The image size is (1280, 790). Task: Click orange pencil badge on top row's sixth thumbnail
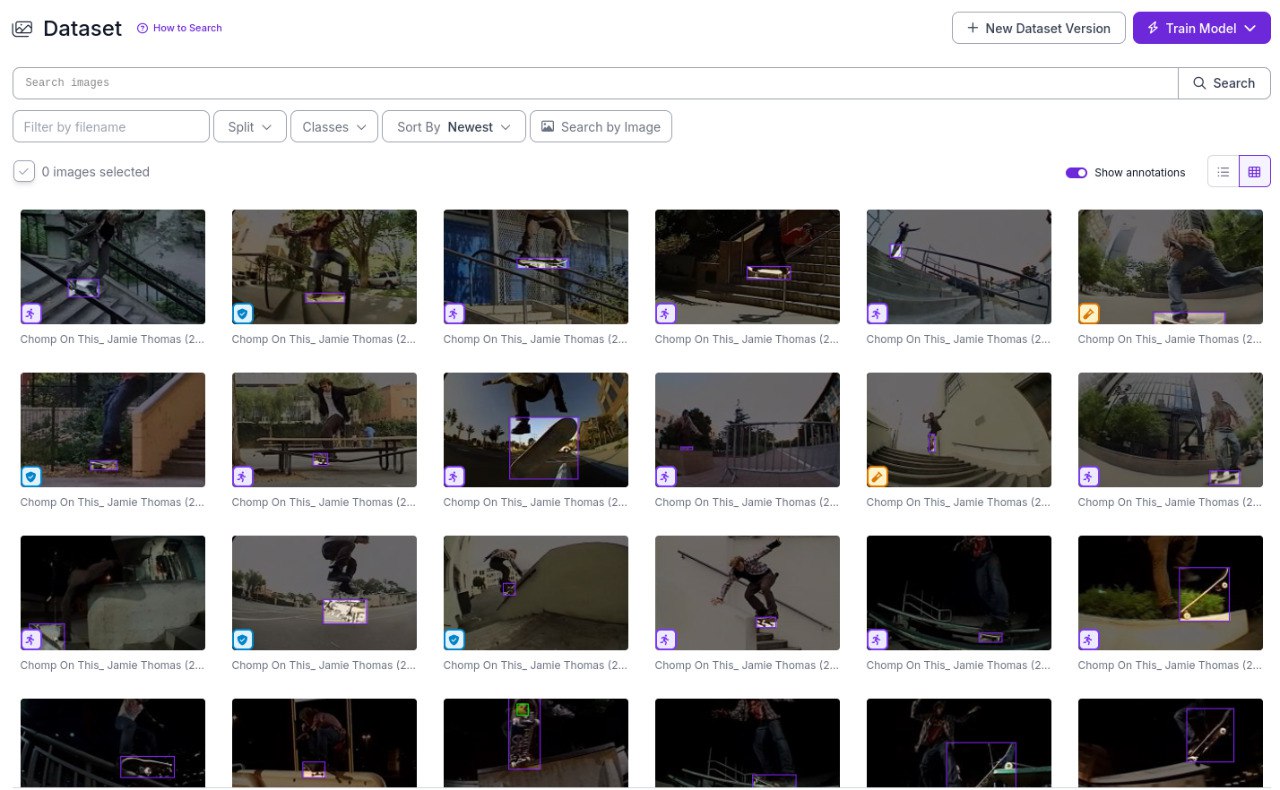[1089, 314]
